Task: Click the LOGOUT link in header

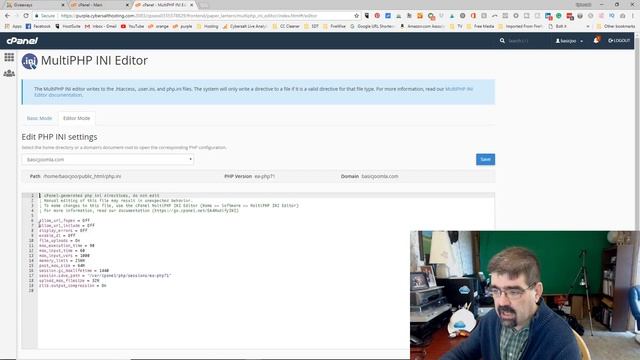Action: coord(619,41)
